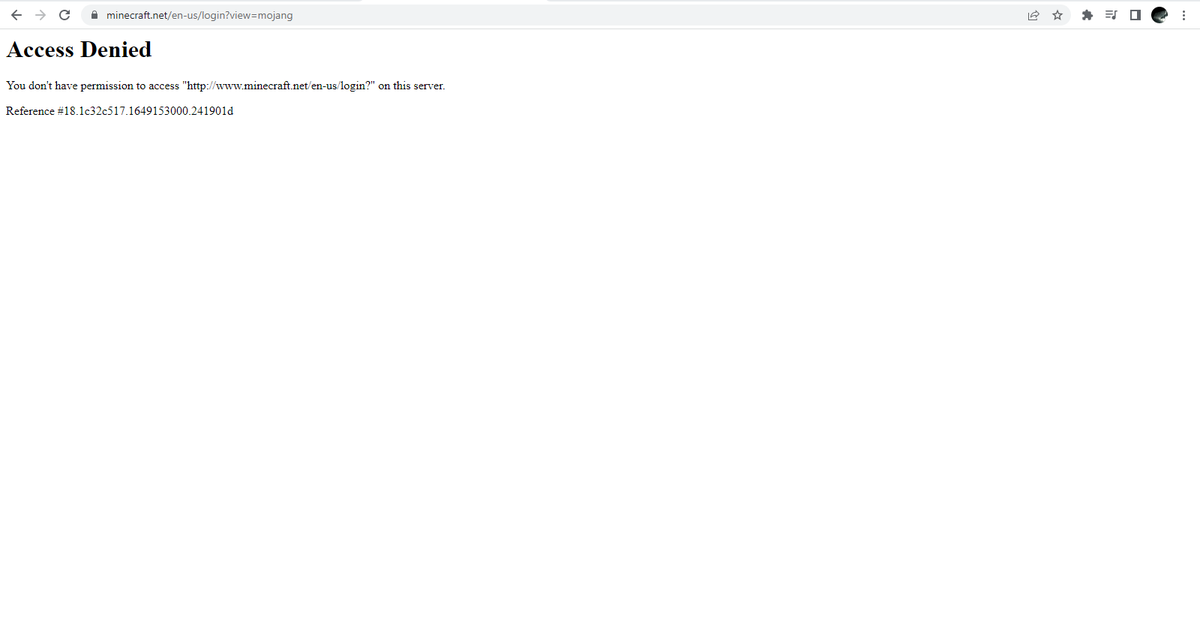Click inside the address bar
Screen dimensions: 1200x620
point(400,14)
